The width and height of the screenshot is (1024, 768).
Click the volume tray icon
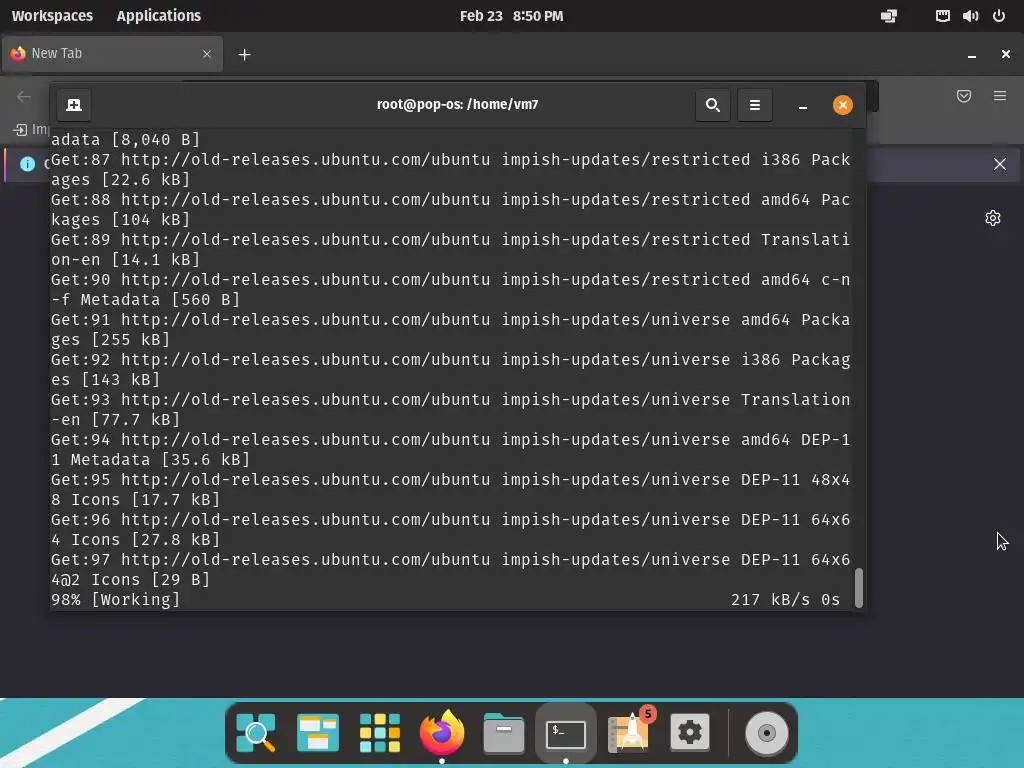(970, 16)
